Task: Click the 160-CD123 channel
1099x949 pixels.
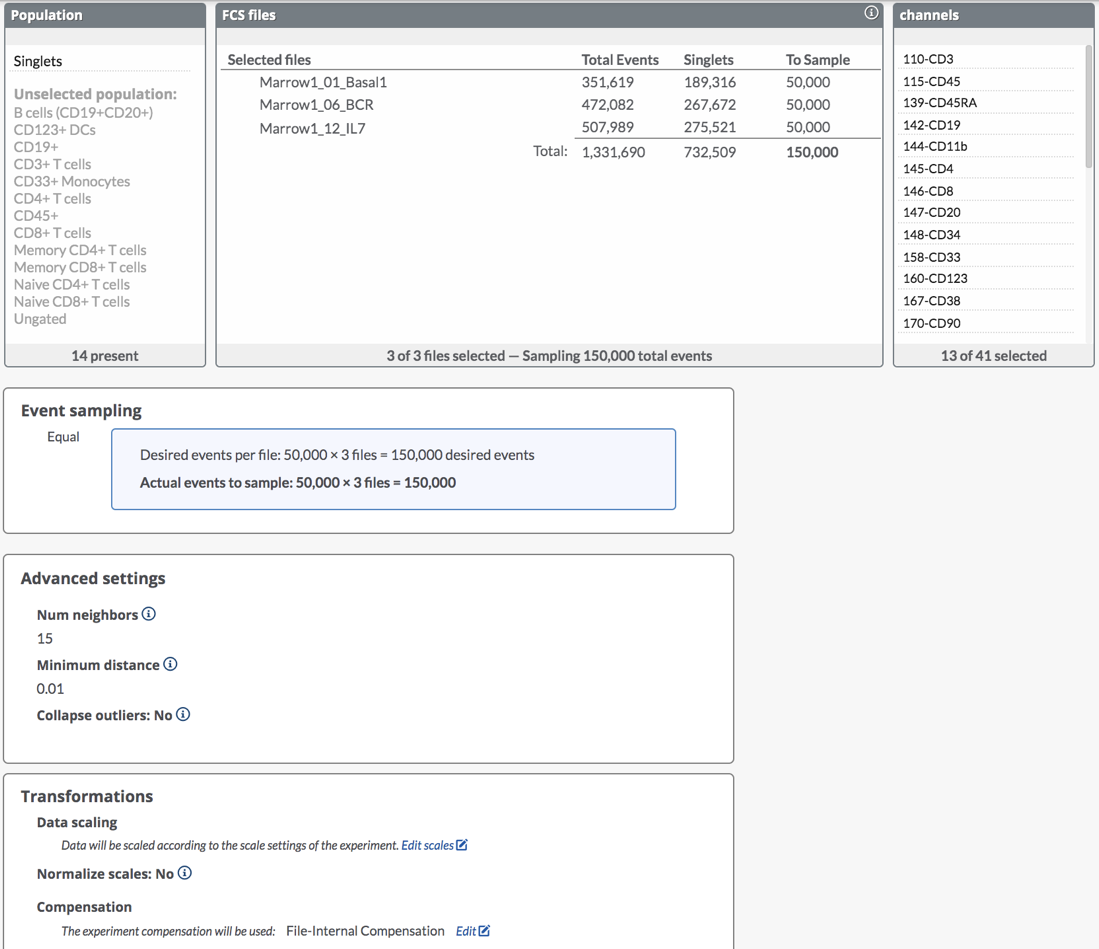Action: 935,278
